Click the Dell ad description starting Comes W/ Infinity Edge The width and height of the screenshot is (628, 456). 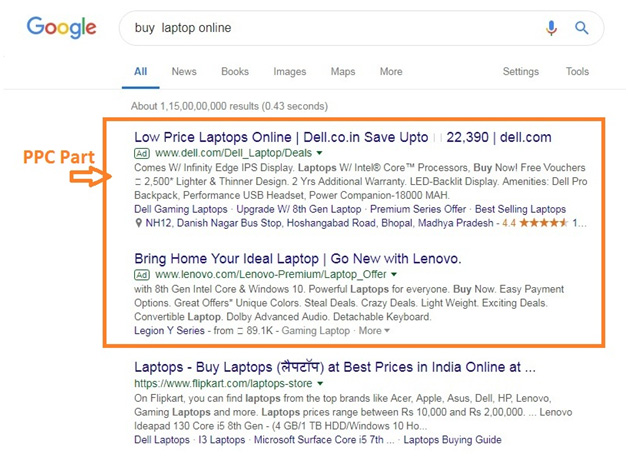360,181
